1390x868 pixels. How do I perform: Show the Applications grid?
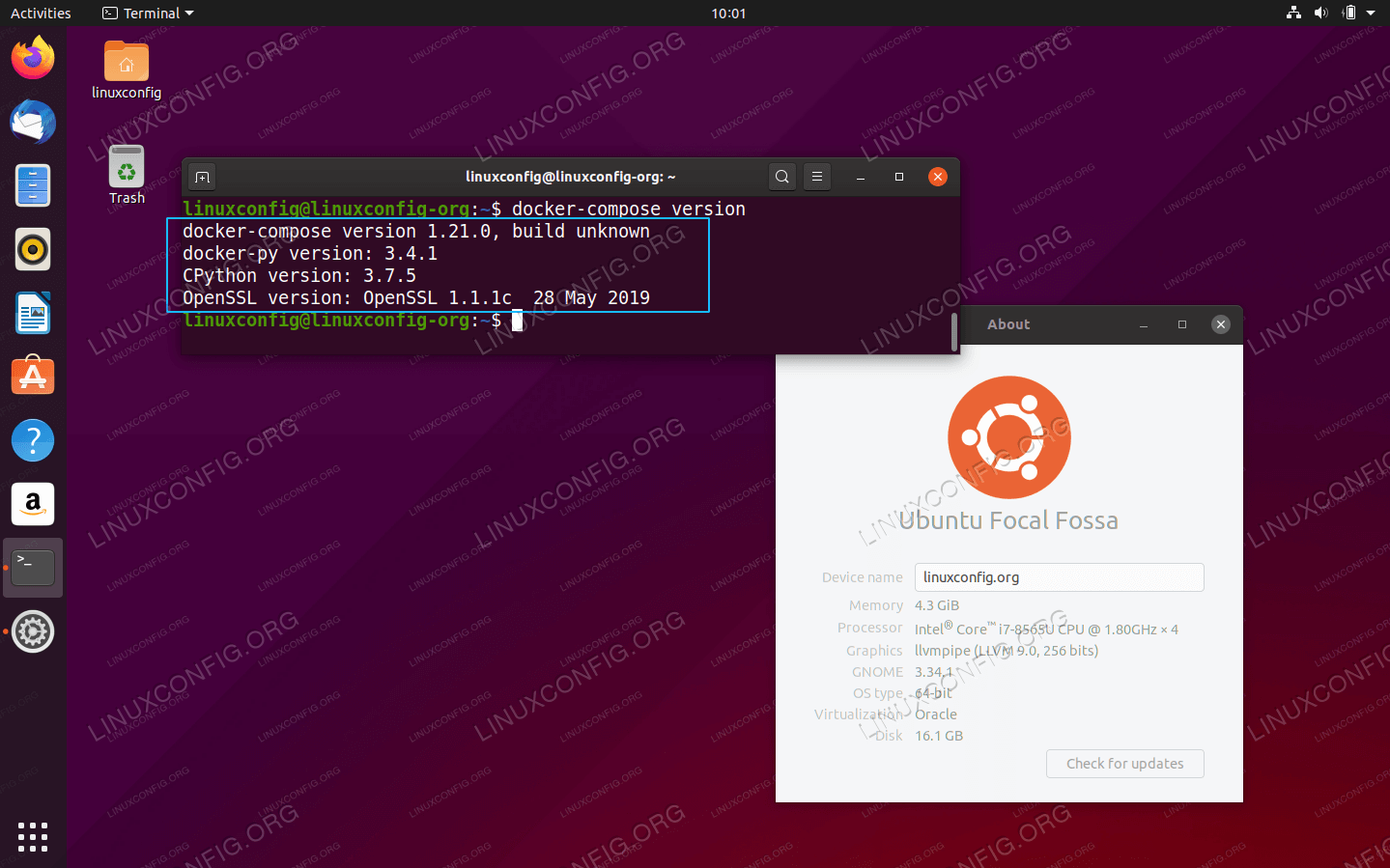(x=32, y=837)
